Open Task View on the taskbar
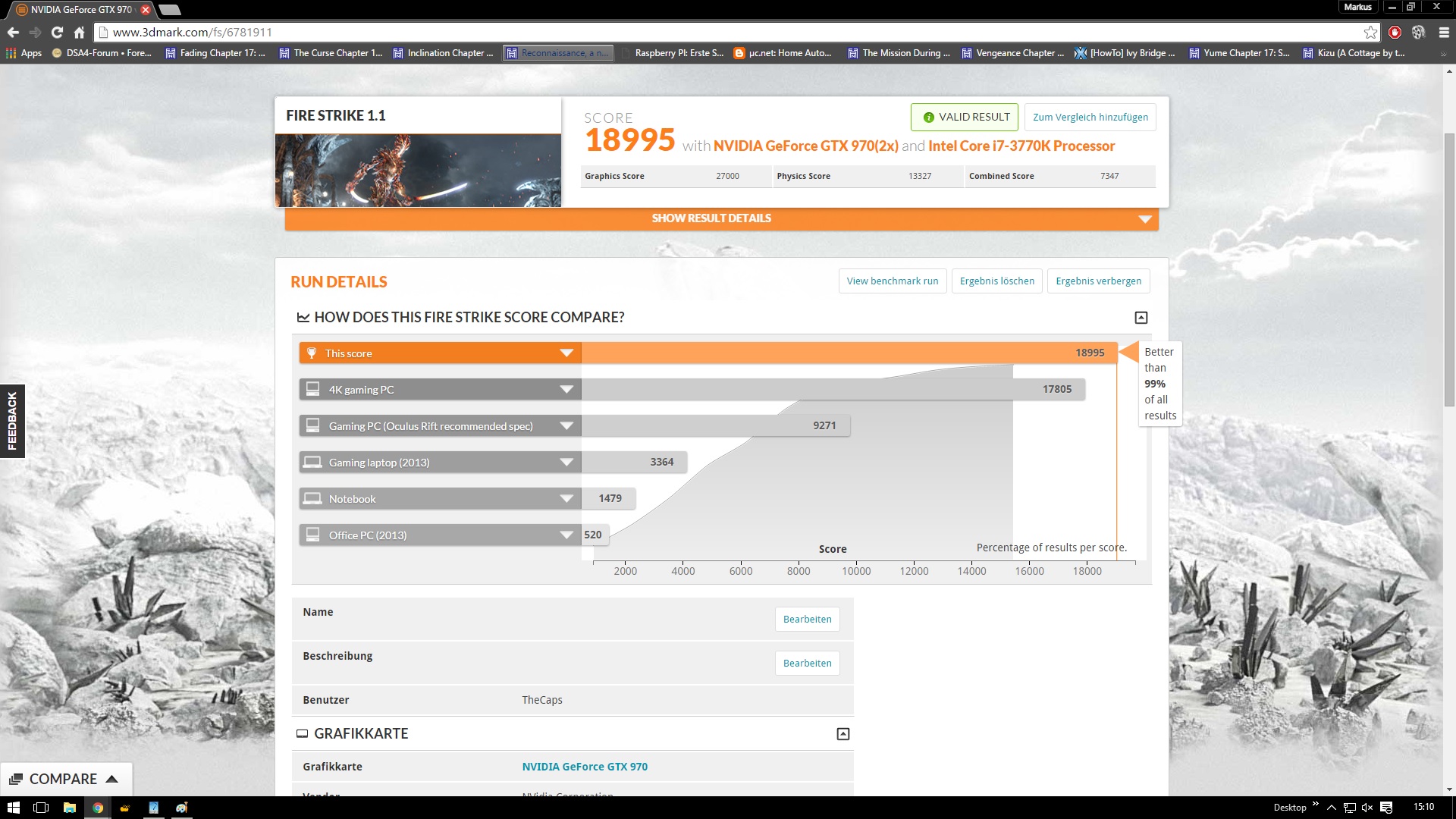 tap(41, 808)
